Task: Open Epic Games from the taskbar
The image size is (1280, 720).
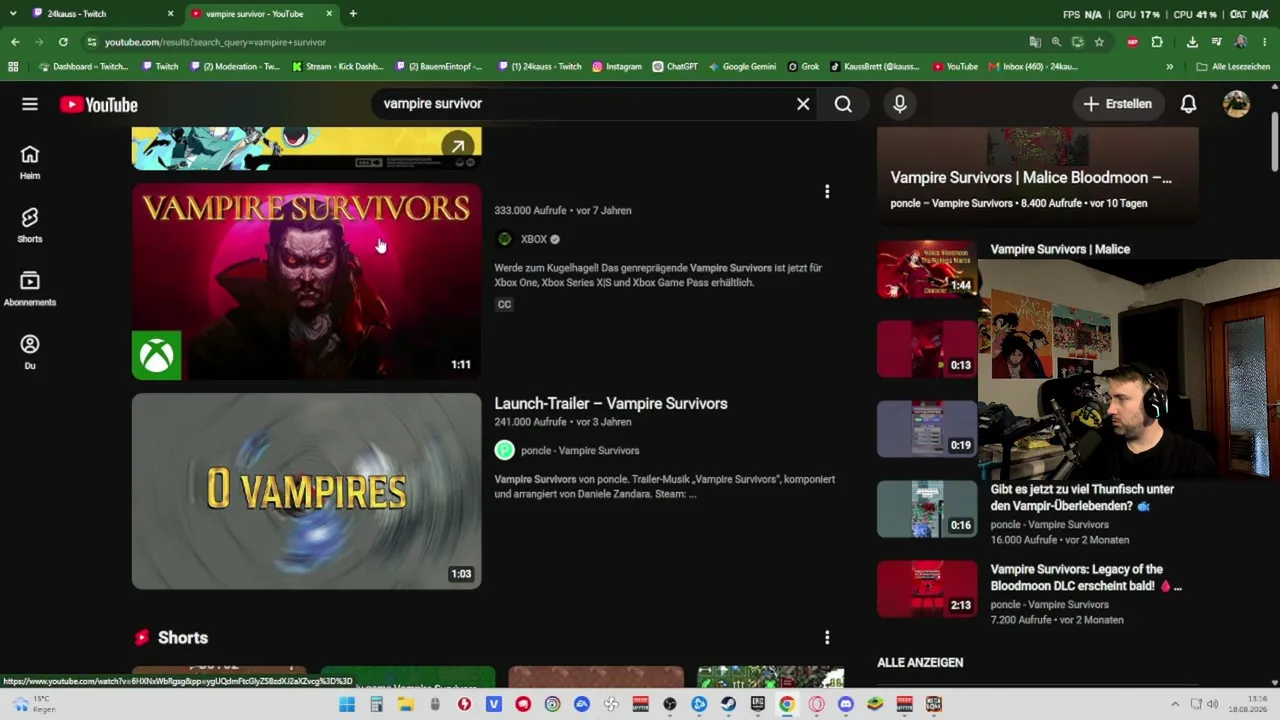Action: [758, 704]
